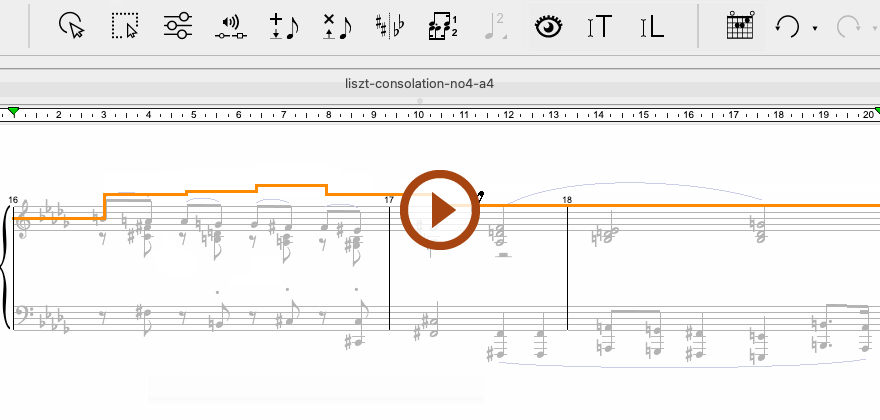Select the dashed marquee selection tool
The height and width of the screenshot is (420, 880).
pyautogui.click(x=124, y=27)
